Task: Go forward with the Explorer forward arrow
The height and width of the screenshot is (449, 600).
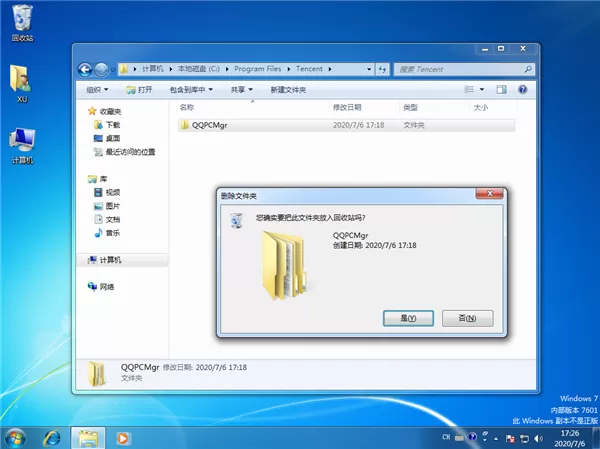Action: tap(101, 70)
